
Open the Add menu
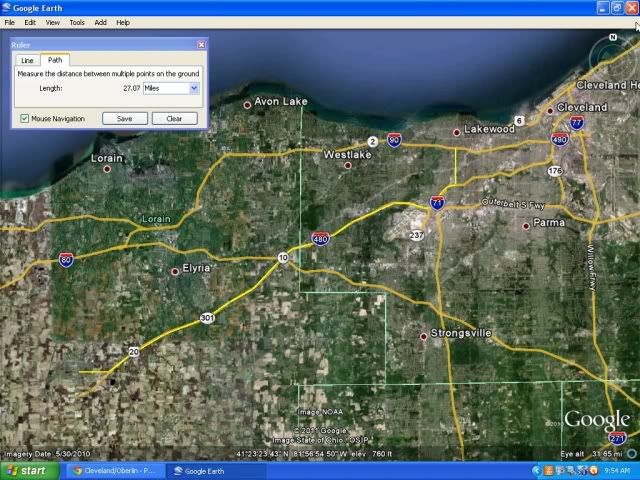point(100,22)
